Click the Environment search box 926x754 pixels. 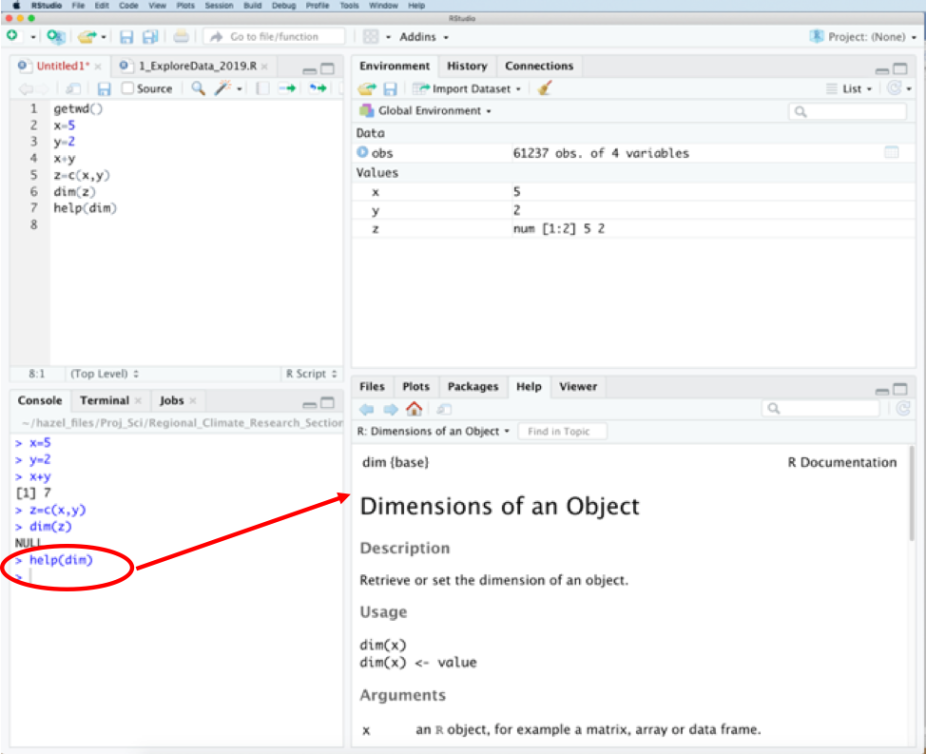tap(847, 111)
